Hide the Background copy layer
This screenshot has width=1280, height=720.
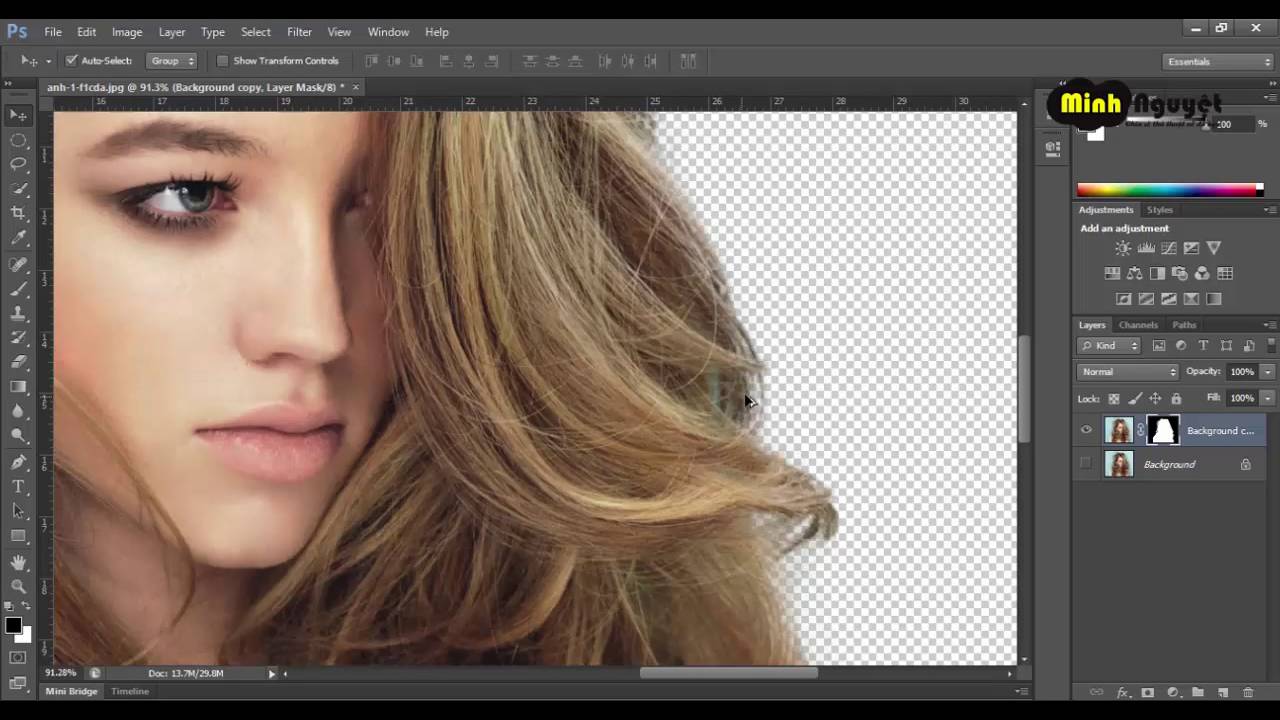click(1086, 431)
